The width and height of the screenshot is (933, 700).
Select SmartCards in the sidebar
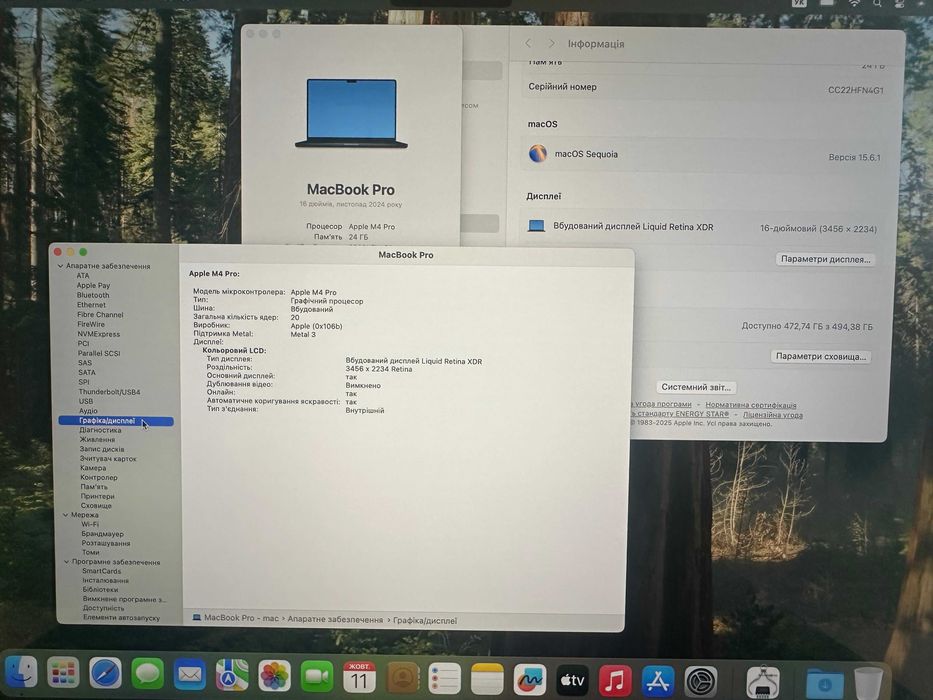(102, 571)
